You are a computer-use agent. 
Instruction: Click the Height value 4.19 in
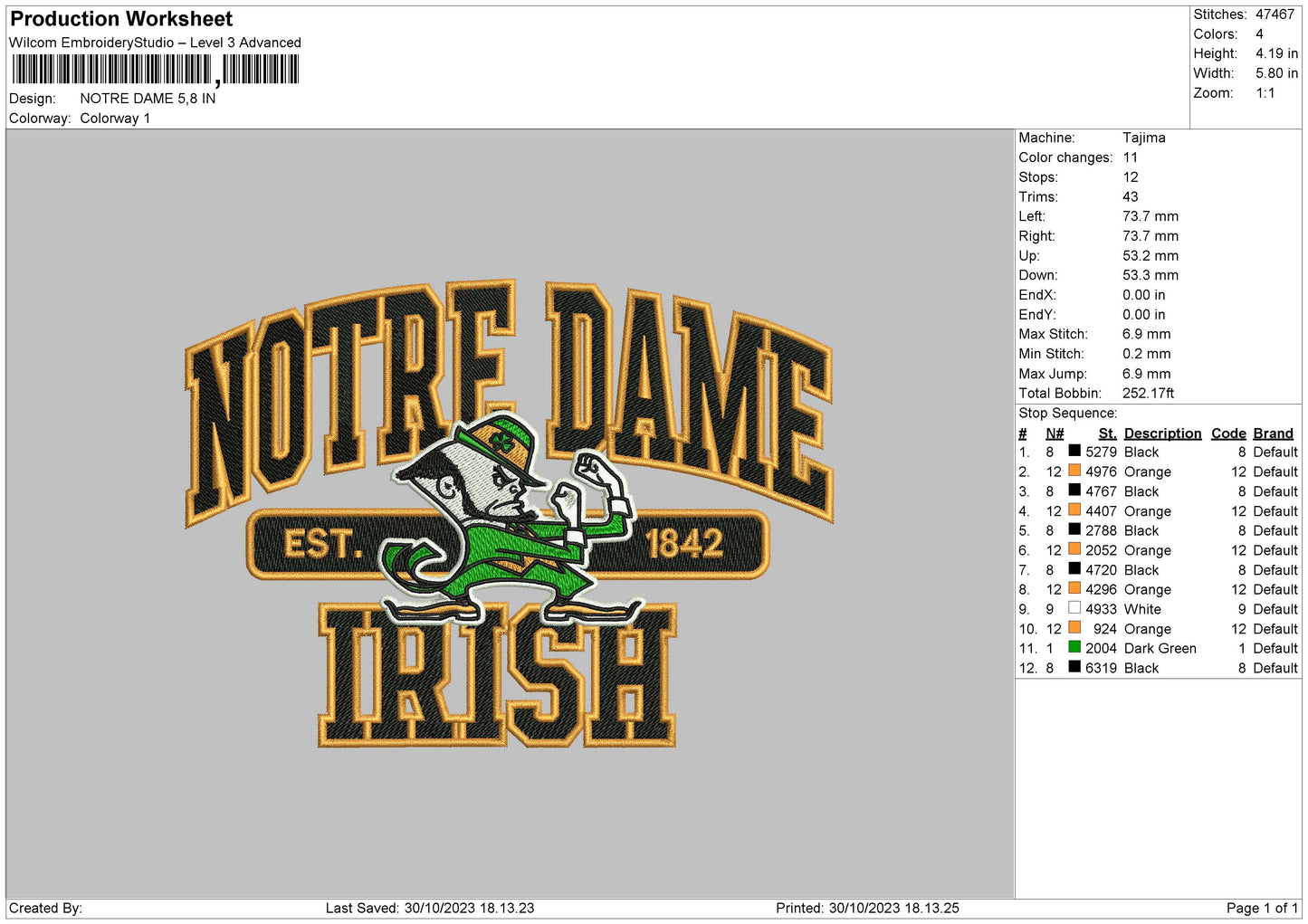pos(1276,54)
